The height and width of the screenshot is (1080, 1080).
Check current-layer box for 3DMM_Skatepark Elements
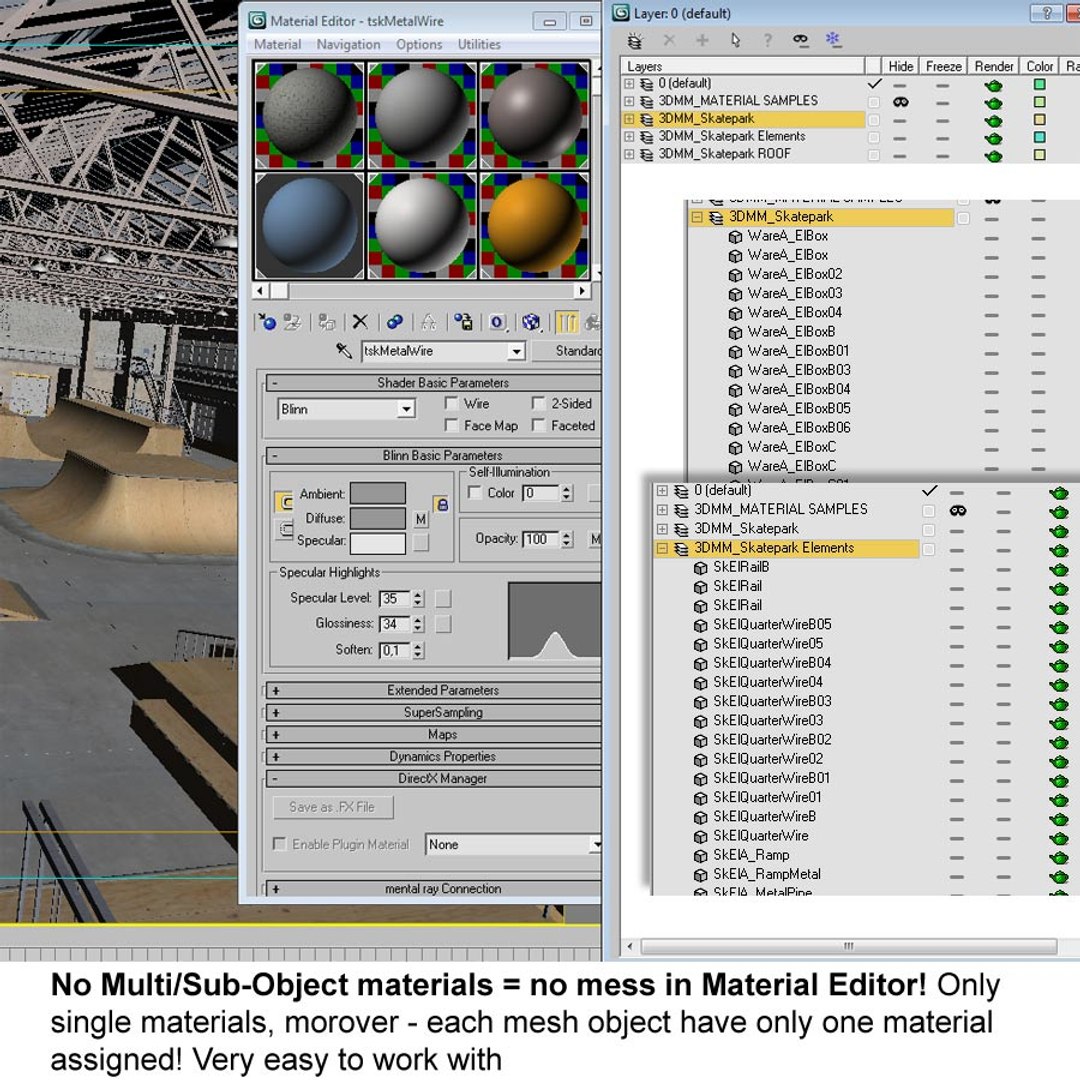tap(874, 137)
